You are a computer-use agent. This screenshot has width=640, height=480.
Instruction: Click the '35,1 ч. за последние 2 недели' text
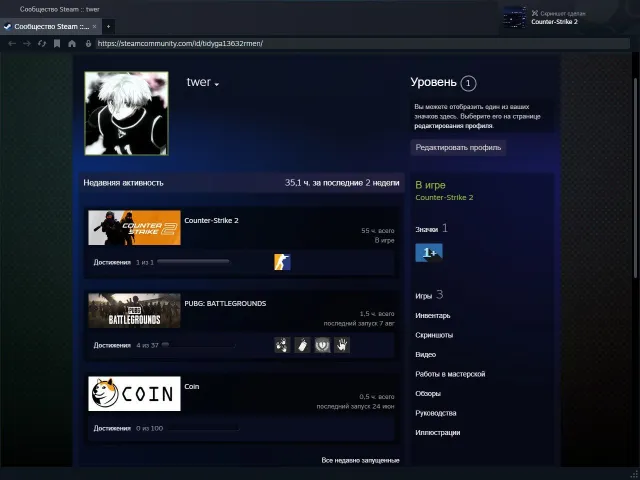(342, 183)
